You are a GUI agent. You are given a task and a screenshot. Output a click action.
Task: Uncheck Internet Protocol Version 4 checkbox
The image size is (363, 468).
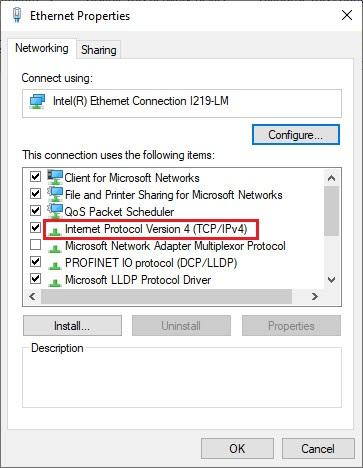35,228
